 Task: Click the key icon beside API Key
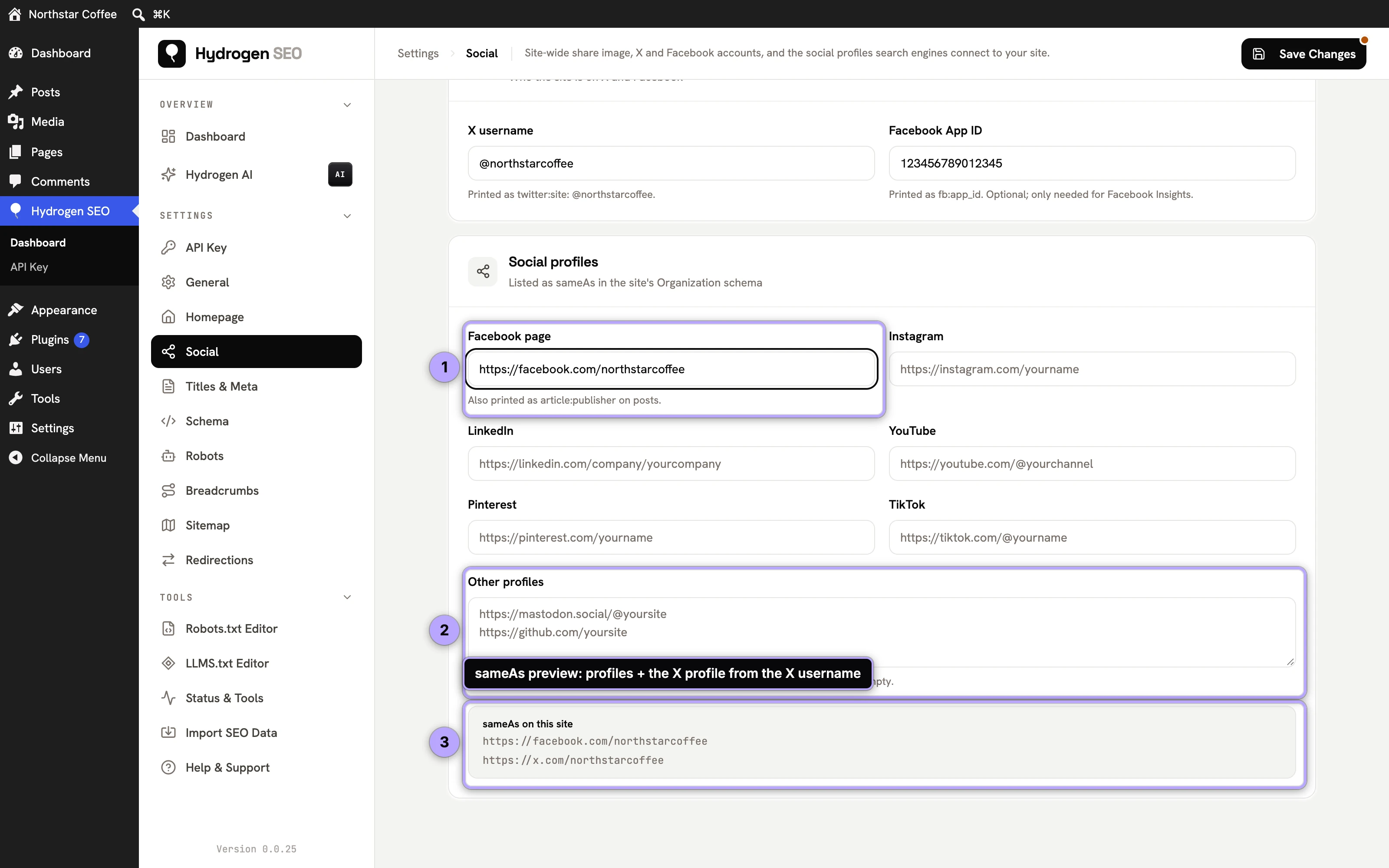tap(168, 247)
